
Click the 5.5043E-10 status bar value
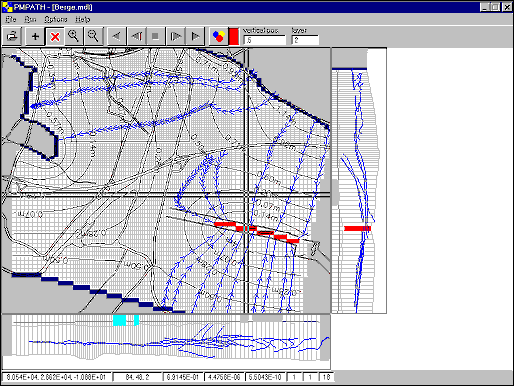tap(265, 377)
